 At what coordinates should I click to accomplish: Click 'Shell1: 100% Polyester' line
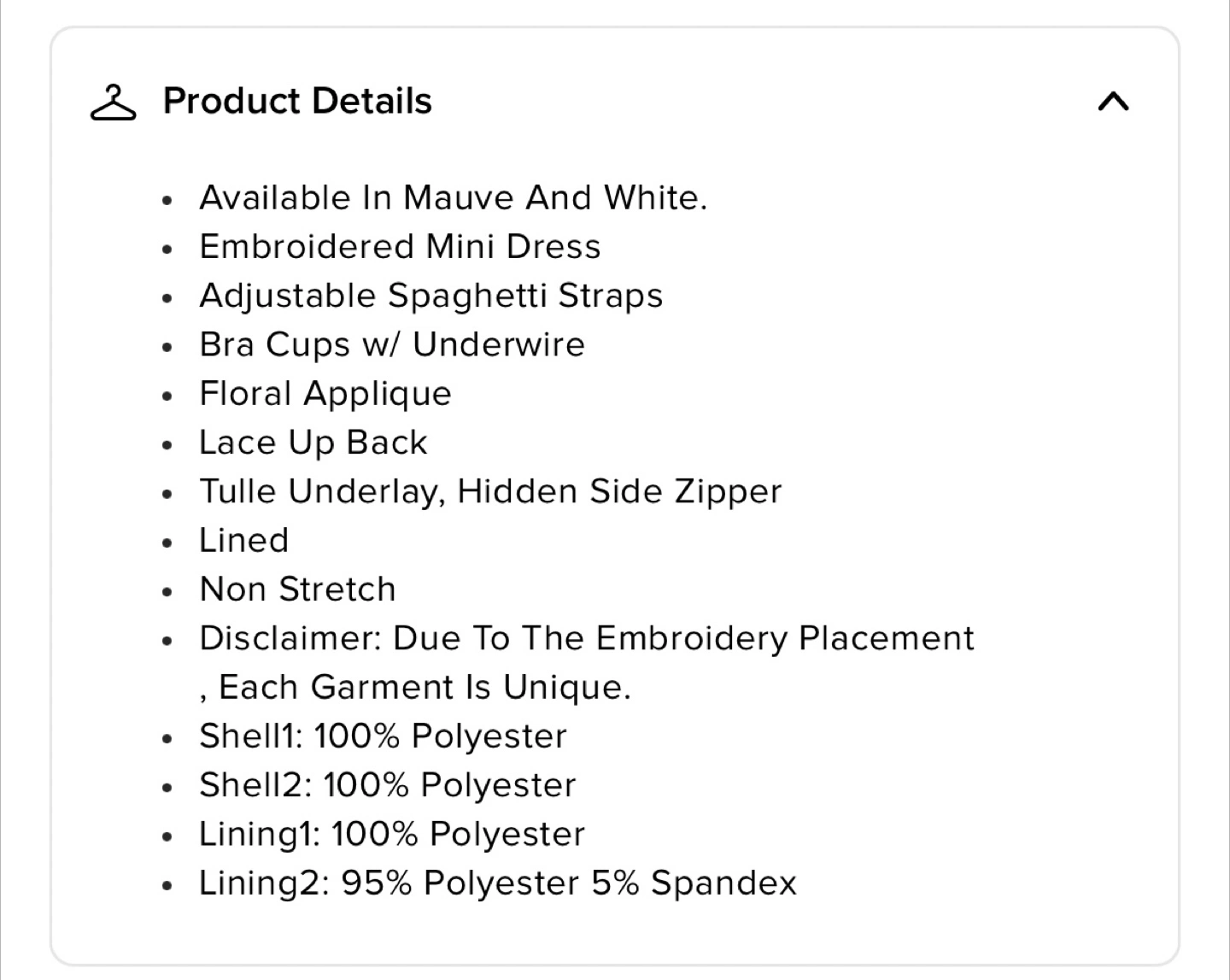[x=383, y=736]
